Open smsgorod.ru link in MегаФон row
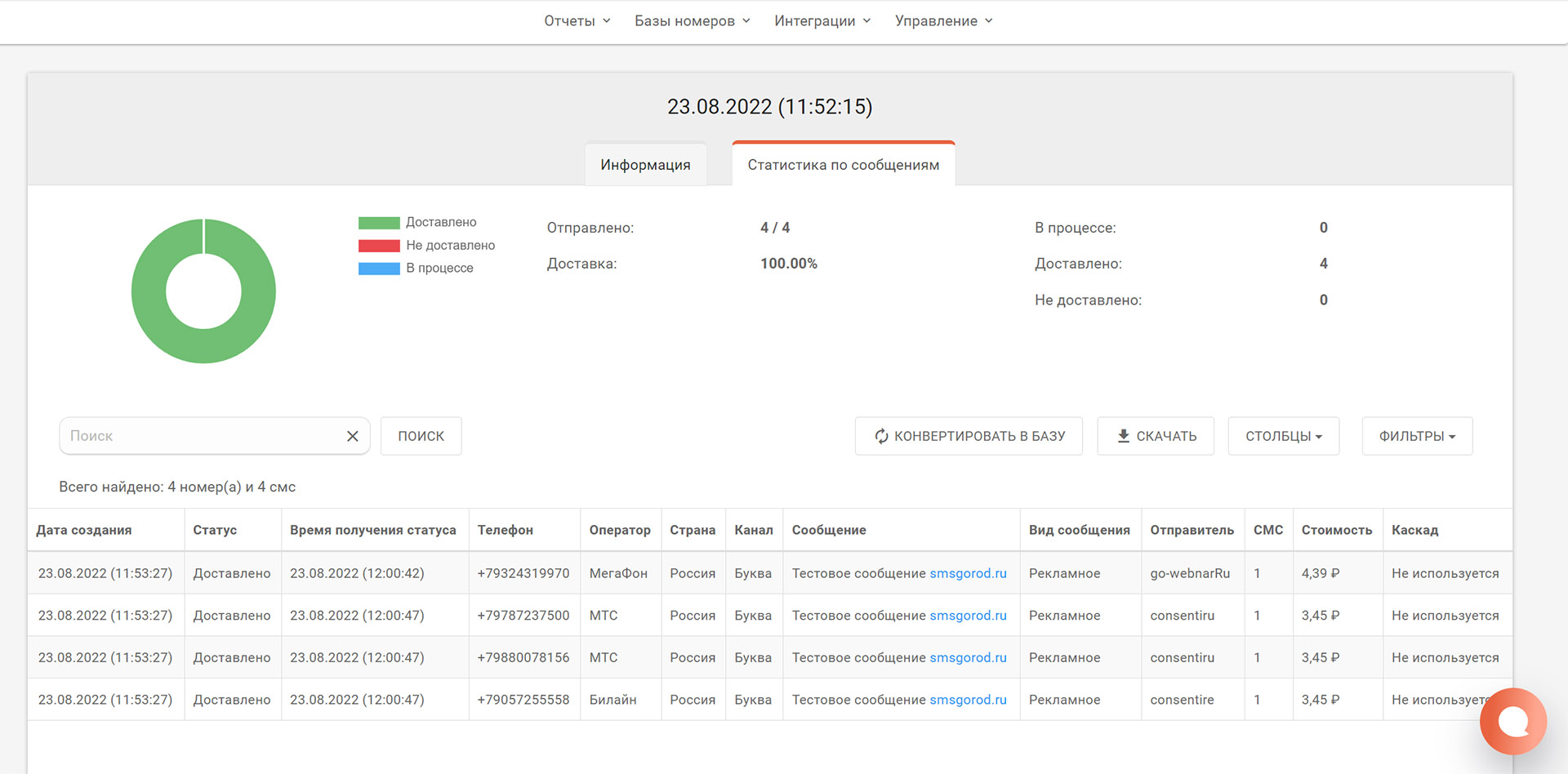This screenshot has width=1568, height=774. click(968, 573)
